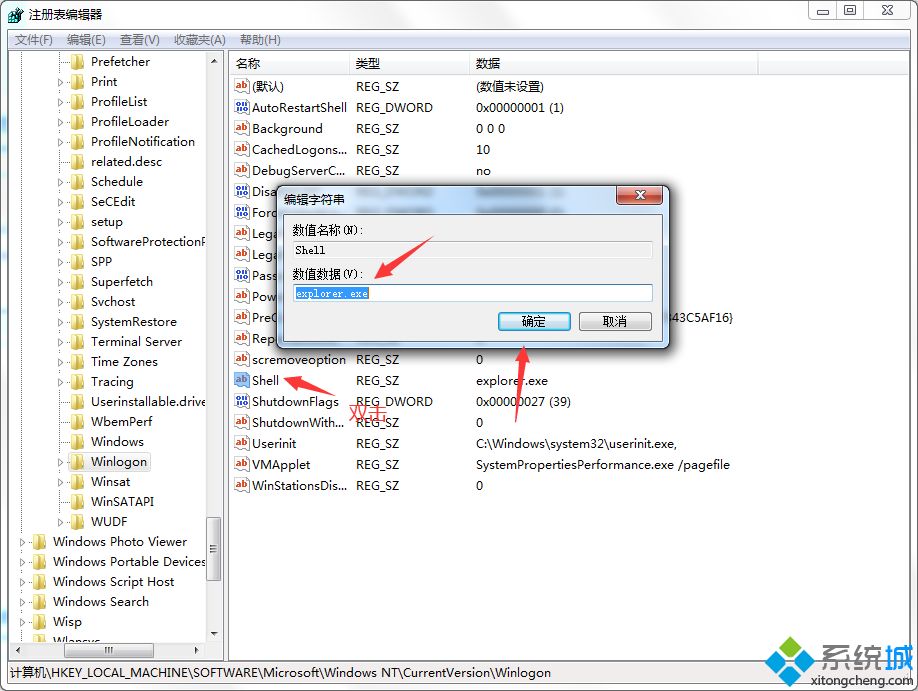Click the CachedLogons string value icon
Screen dimensions: 918x691
(x=242, y=149)
